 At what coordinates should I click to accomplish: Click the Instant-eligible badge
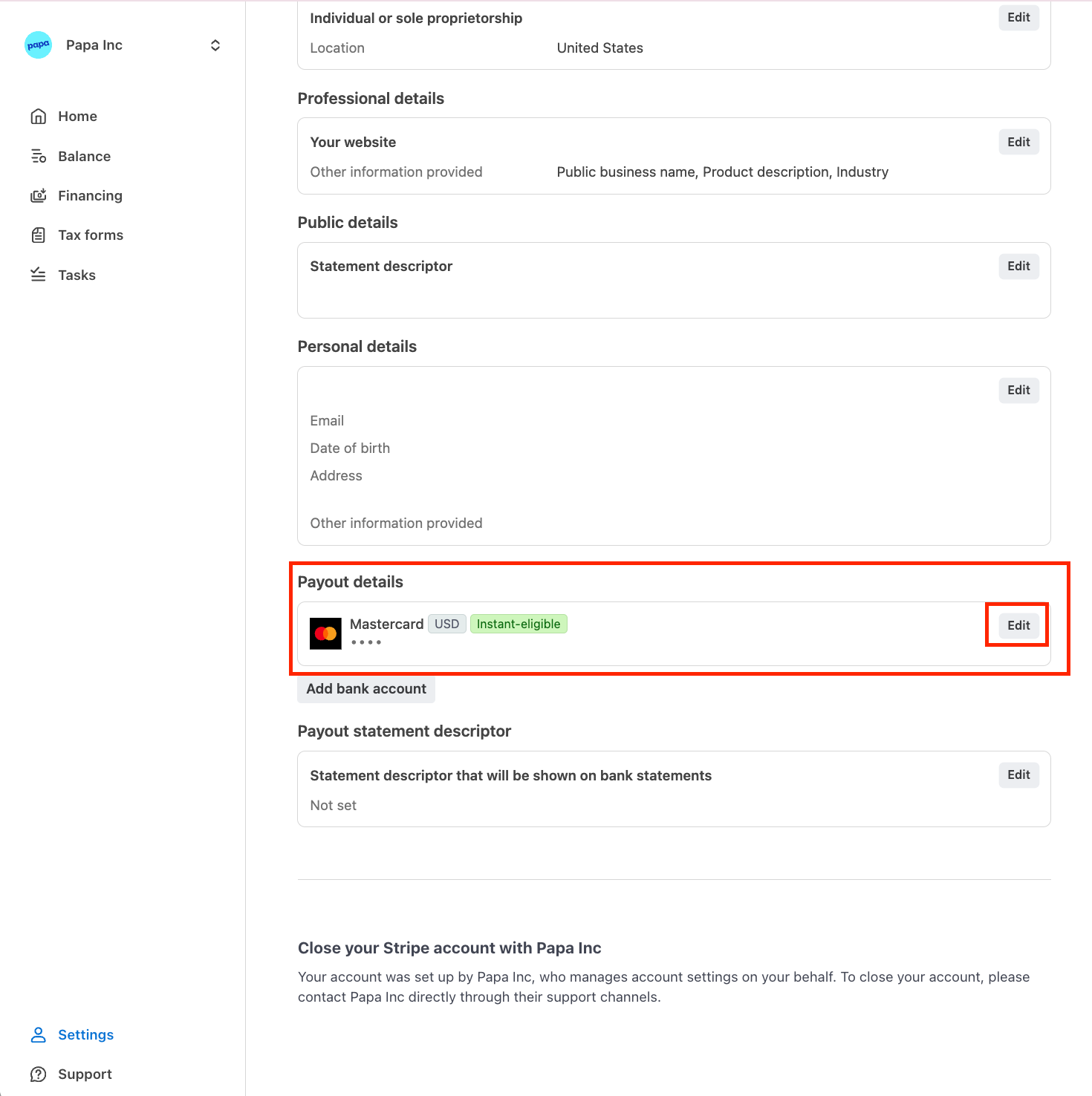519,623
